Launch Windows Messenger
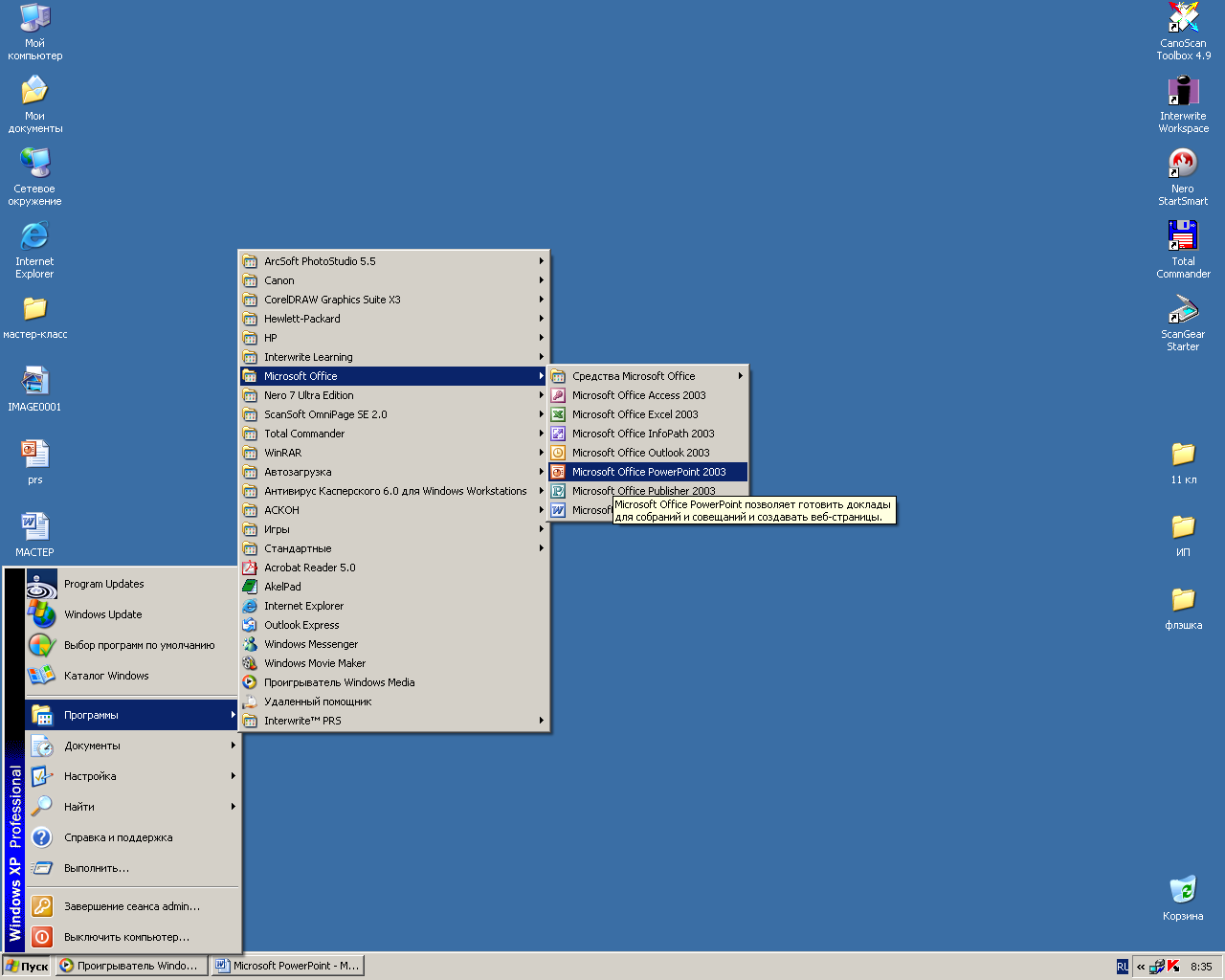This screenshot has width=1225, height=980. (x=393, y=644)
